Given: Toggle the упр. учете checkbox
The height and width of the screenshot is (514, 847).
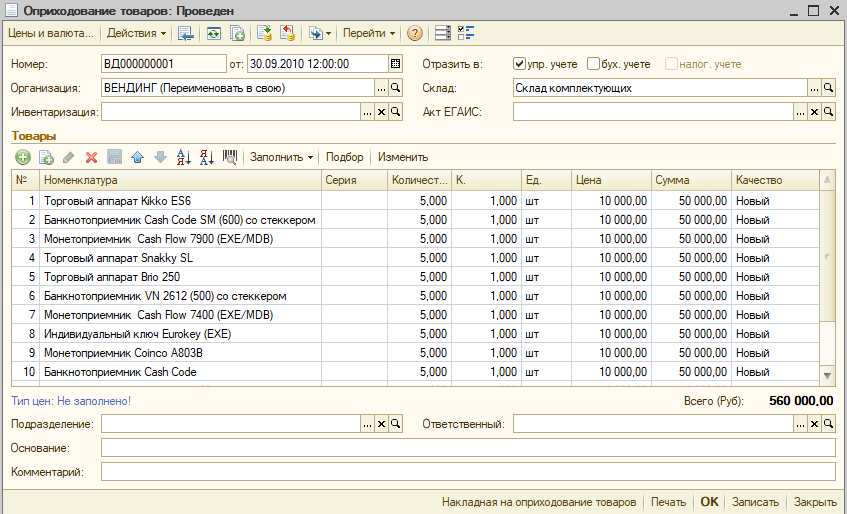Looking at the screenshot, I should [519, 64].
